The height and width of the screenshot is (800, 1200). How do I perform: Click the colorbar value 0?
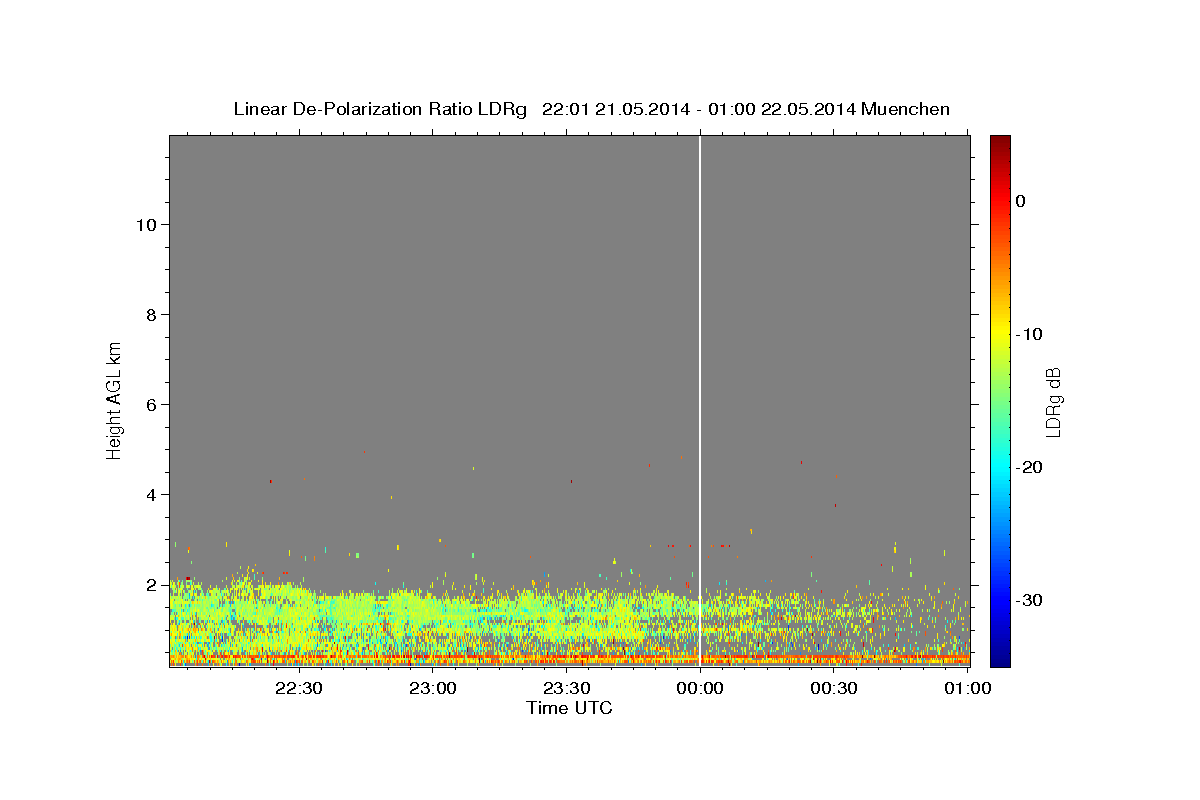(1020, 201)
